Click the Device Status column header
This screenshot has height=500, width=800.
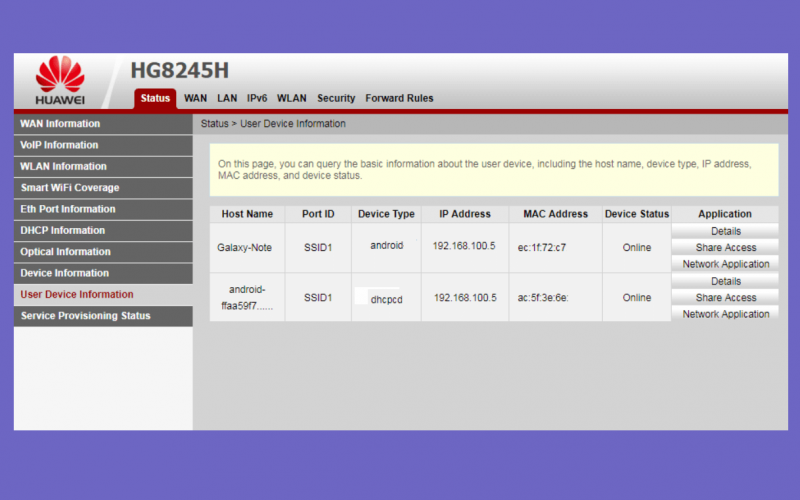[x=637, y=214]
